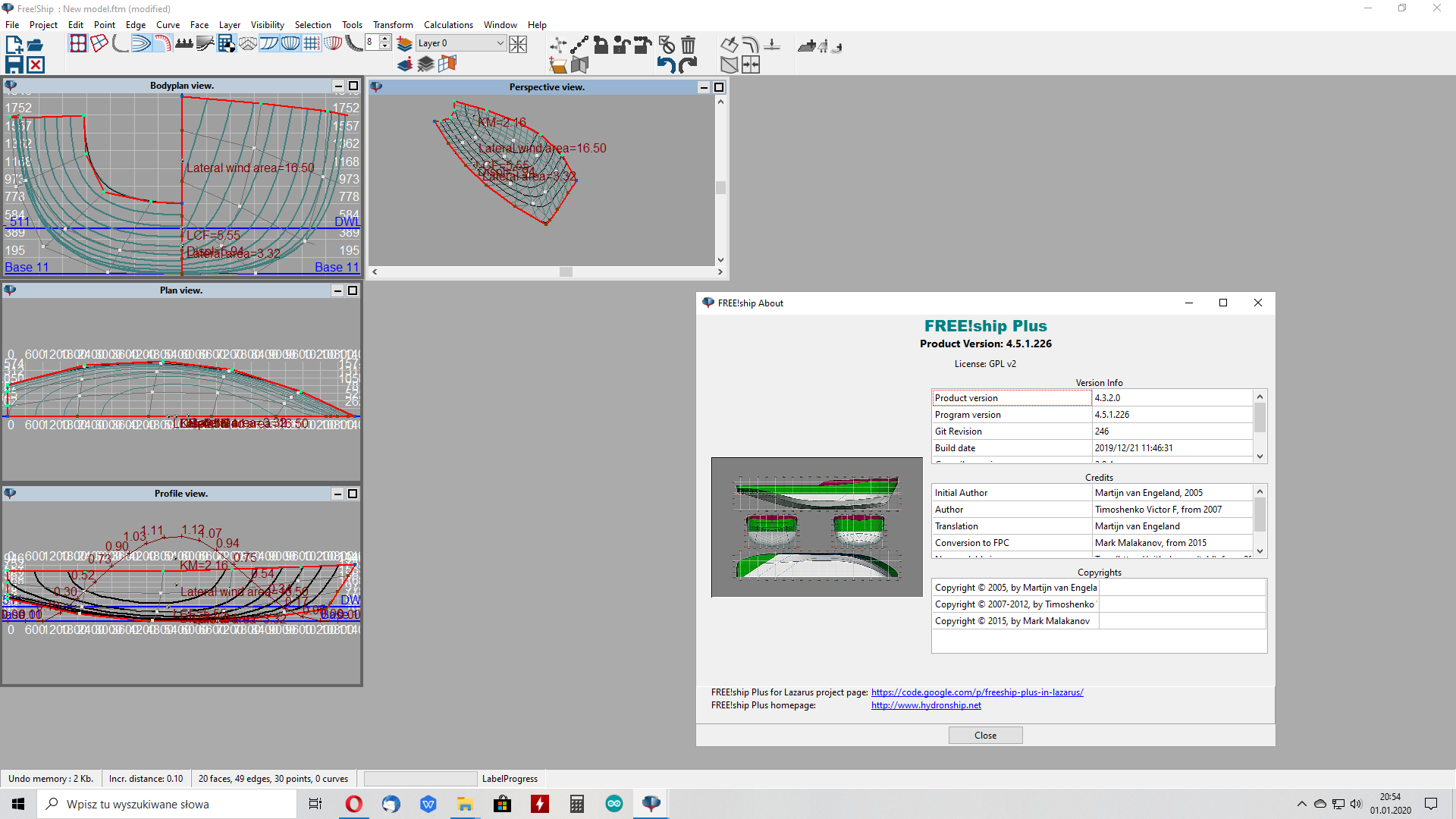This screenshot has width=1456, height=819.
Task: Toggle control curves display
Action: click(121, 44)
